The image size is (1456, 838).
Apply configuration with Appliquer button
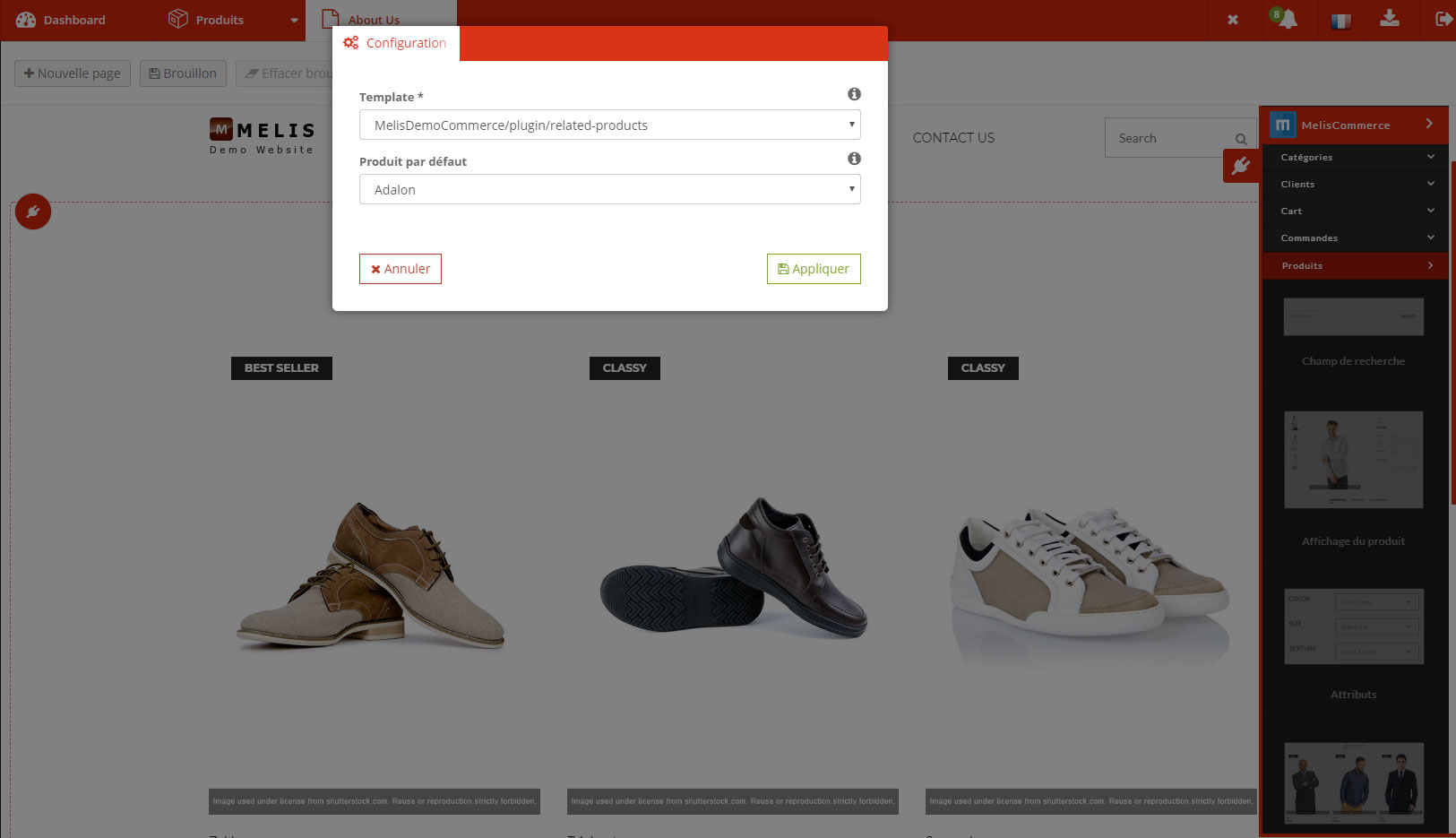click(813, 269)
